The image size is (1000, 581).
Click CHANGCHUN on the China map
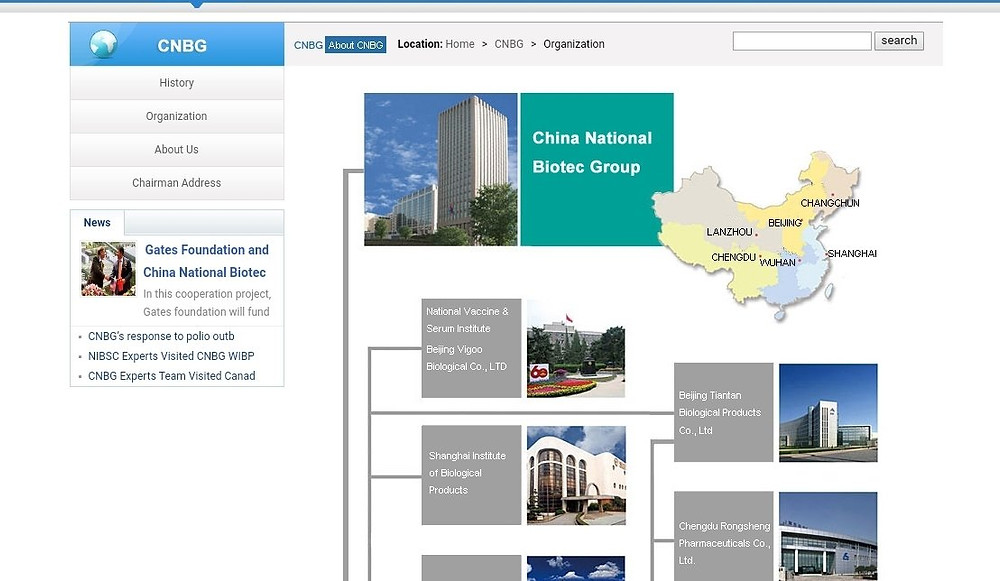[830, 203]
